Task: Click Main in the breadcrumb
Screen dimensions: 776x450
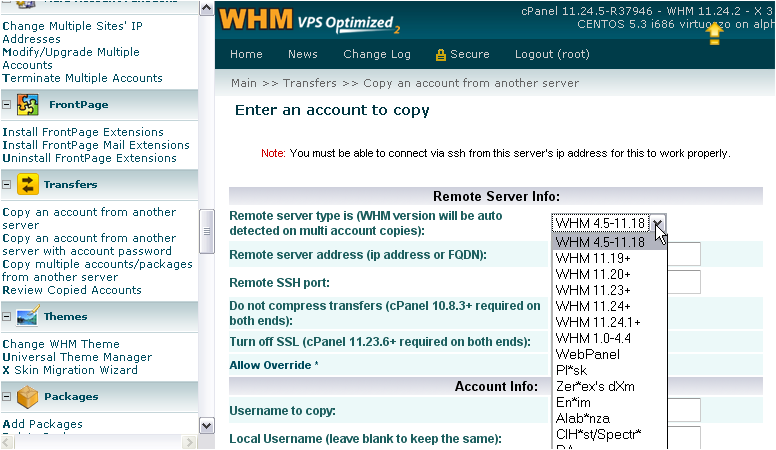Action: [x=244, y=83]
